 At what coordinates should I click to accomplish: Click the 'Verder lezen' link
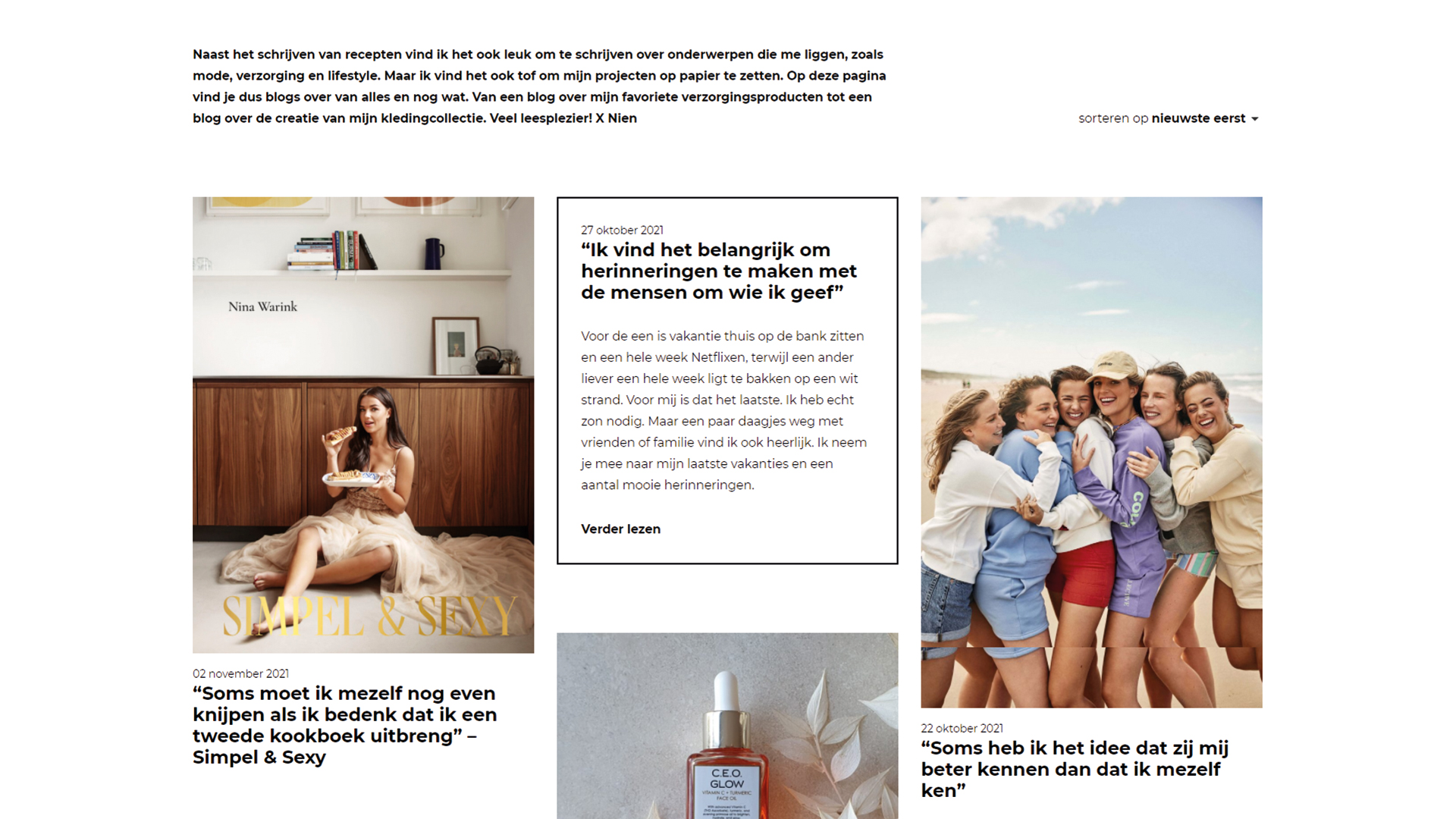click(620, 529)
